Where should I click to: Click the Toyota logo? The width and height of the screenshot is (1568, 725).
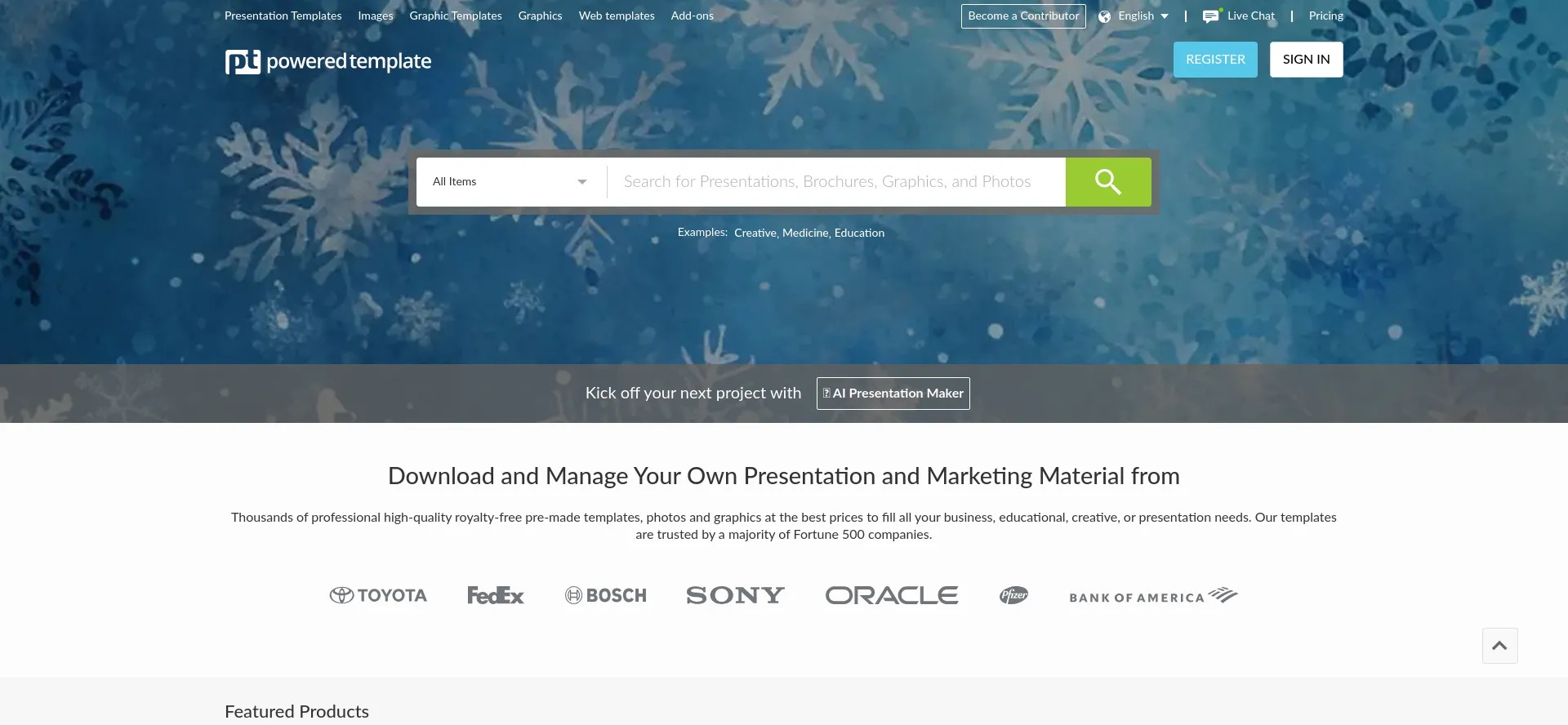tap(378, 596)
